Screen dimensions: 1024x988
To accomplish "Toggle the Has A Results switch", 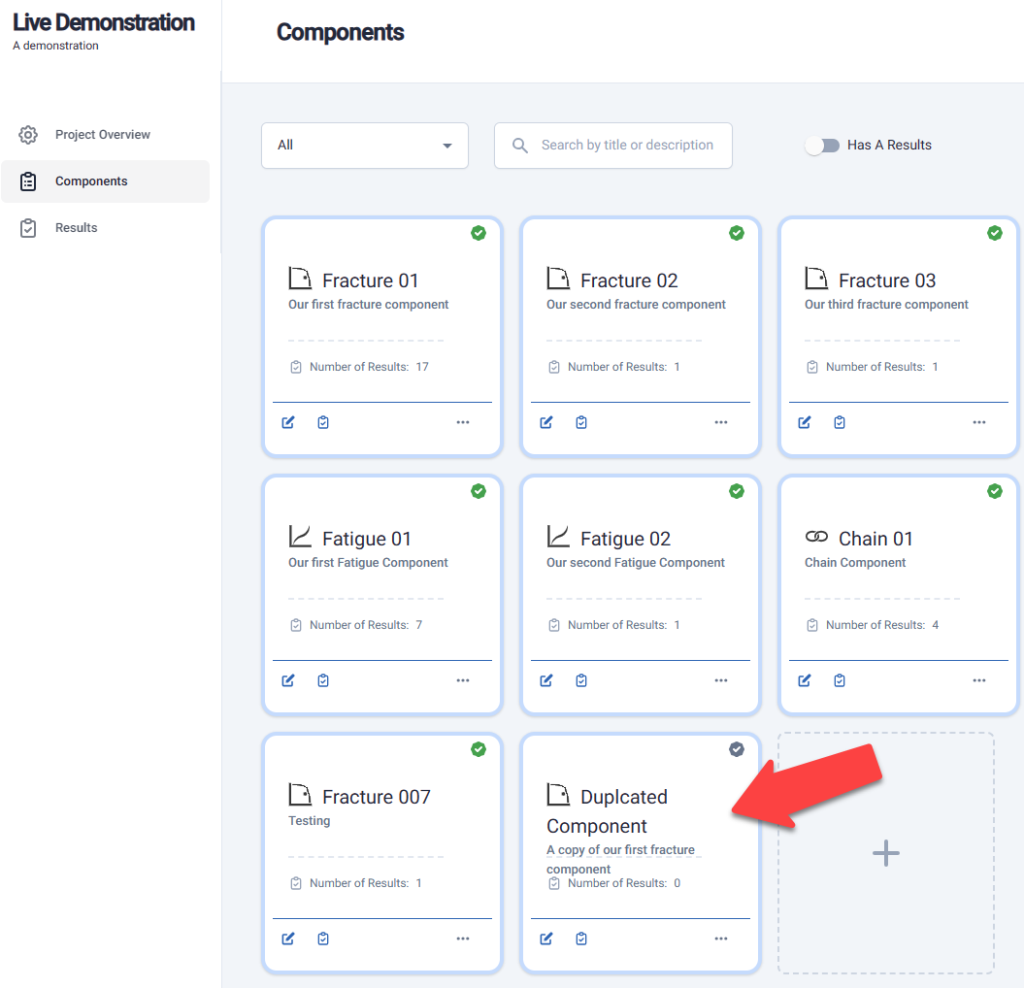I will point(822,146).
